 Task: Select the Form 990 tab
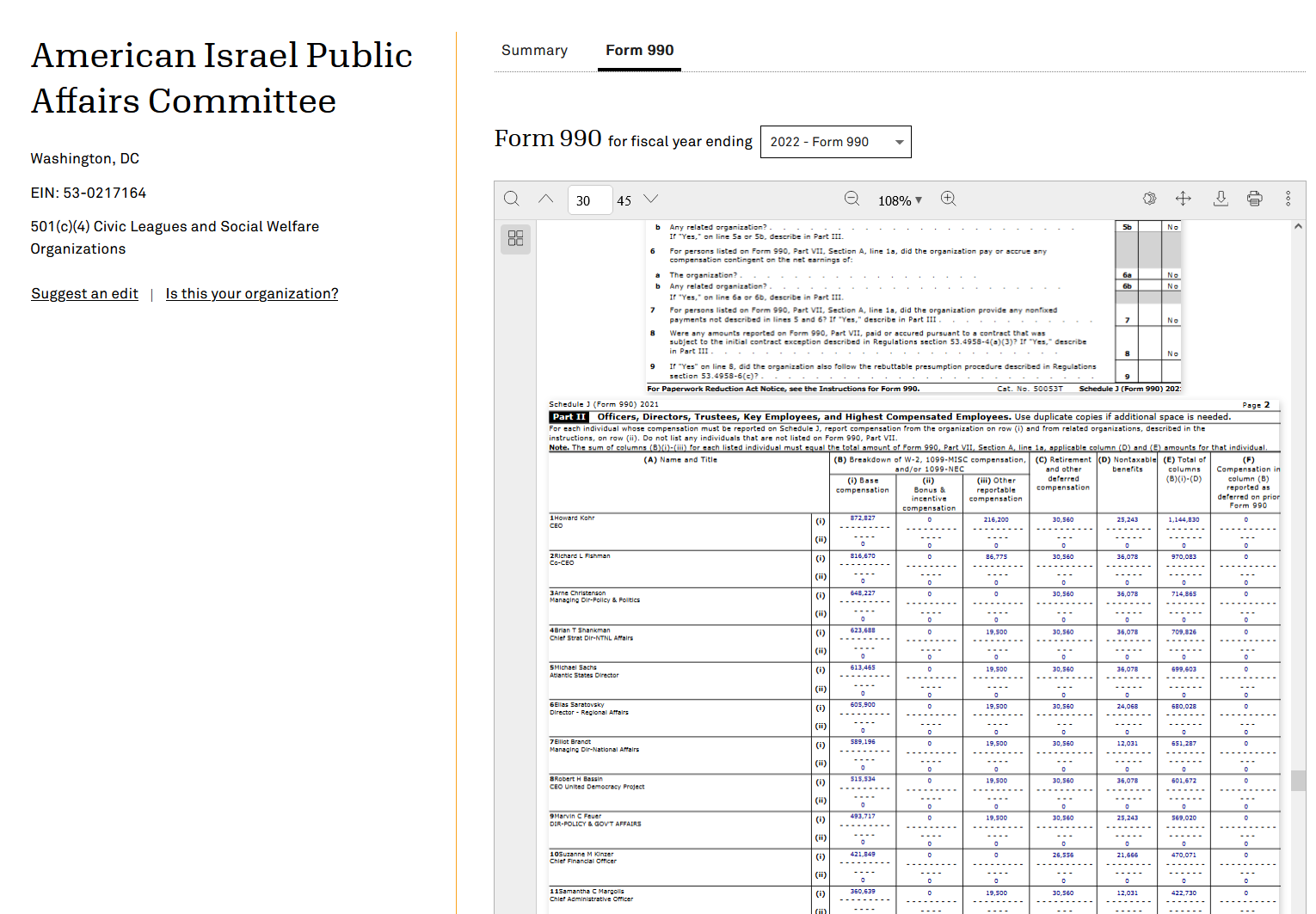639,51
